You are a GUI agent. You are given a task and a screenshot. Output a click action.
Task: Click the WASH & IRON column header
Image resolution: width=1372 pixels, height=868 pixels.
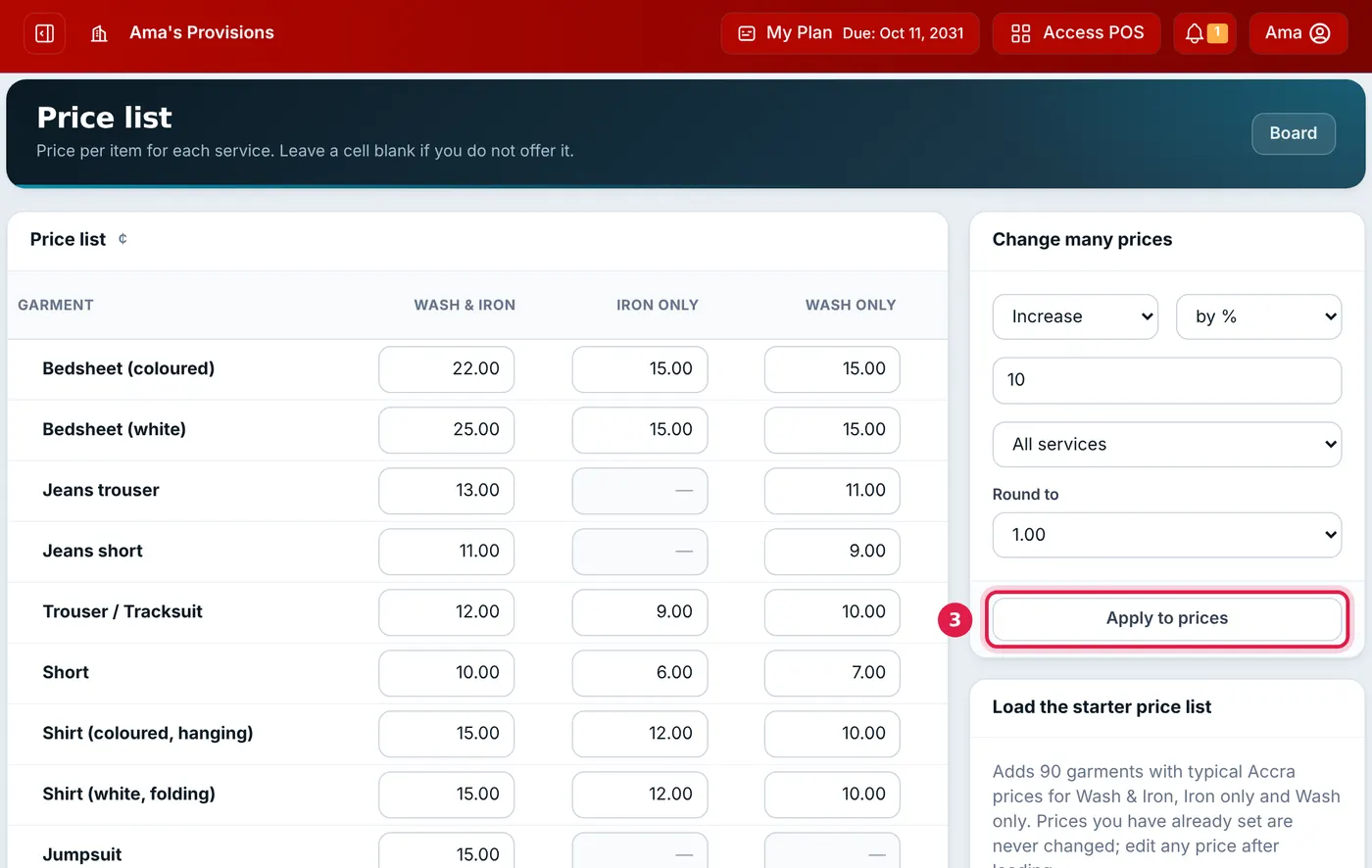465,305
